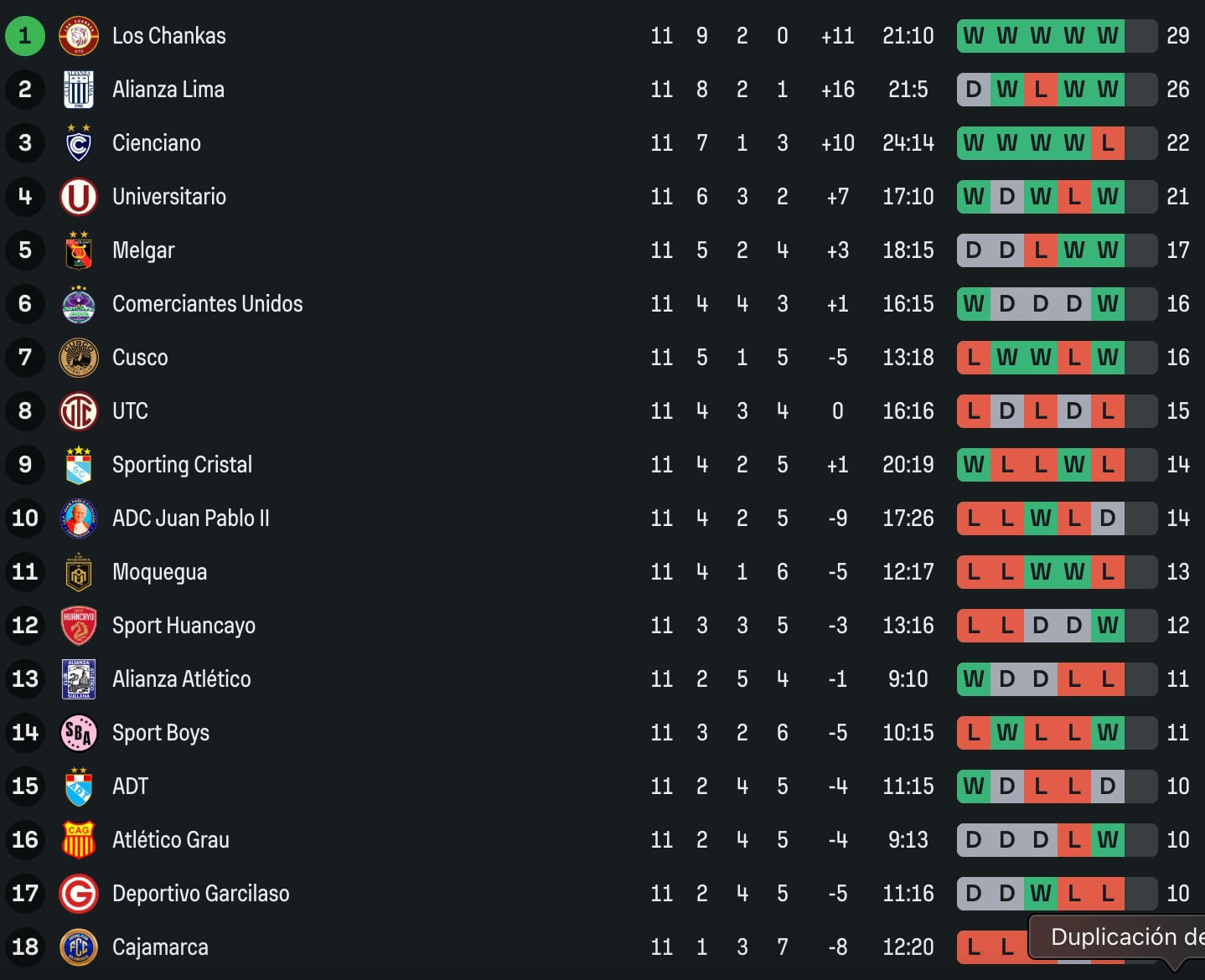Open the Sporting Cristal club badge
This screenshot has height=980, width=1205.
click(79, 464)
